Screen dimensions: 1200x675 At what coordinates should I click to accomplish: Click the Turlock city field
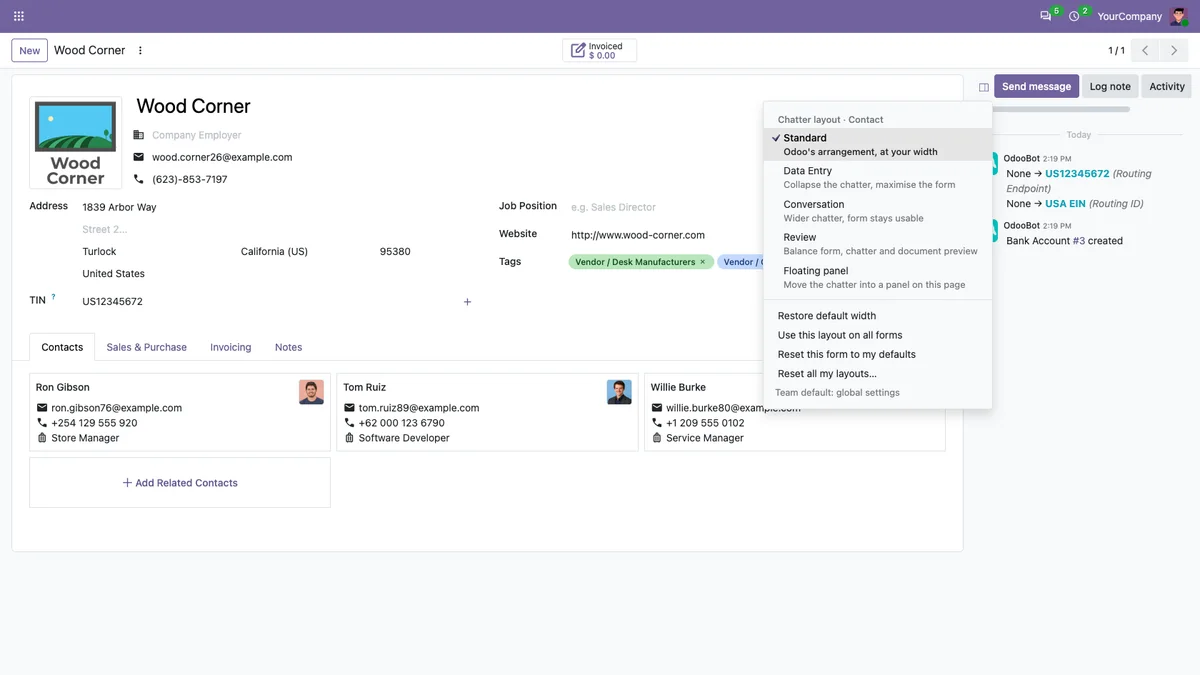[157, 252]
